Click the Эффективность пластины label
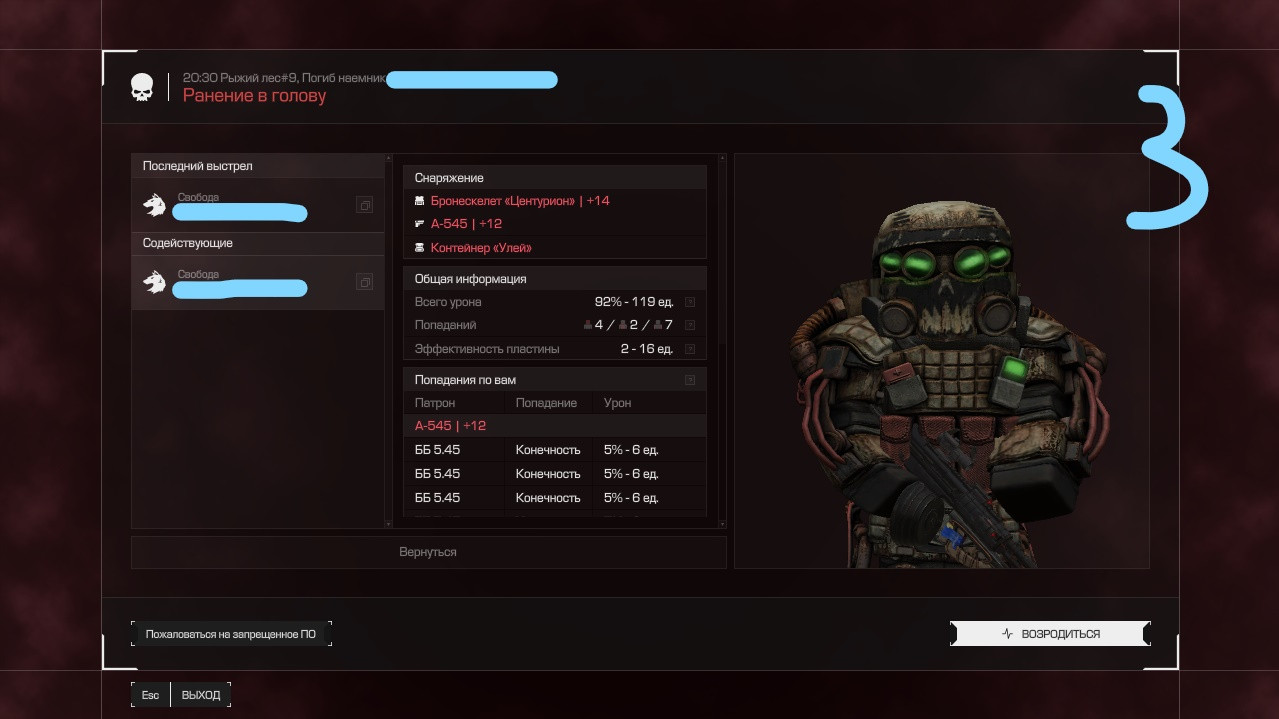 coord(487,349)
